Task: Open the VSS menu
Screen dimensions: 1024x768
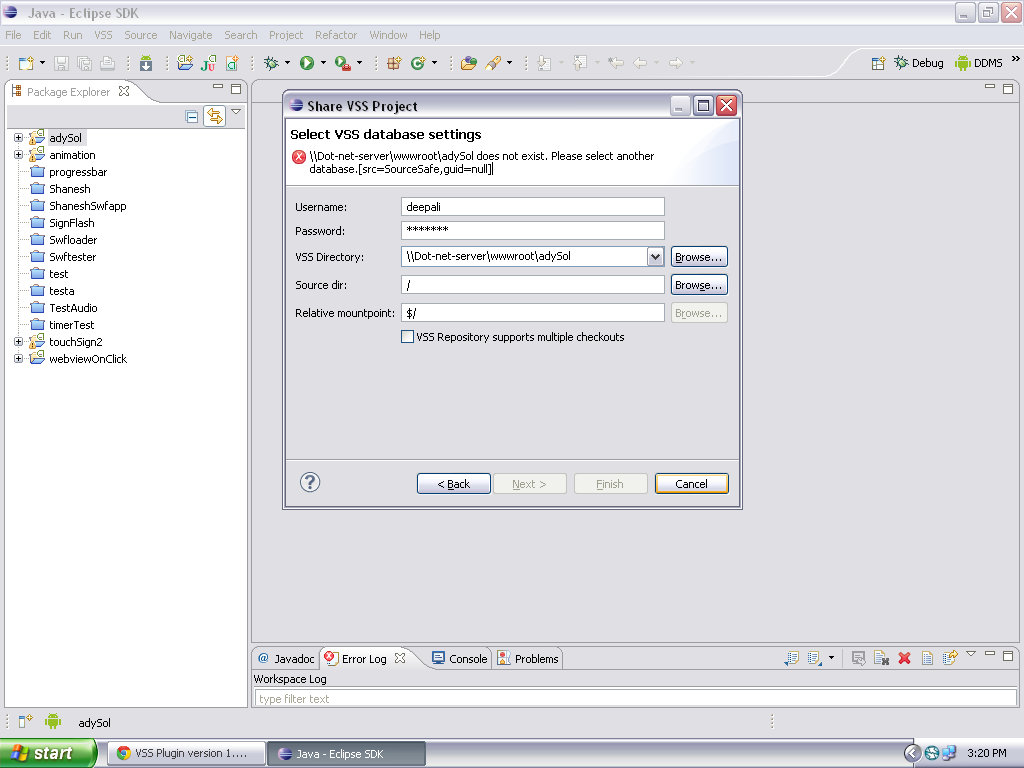Action: (103, 35)
